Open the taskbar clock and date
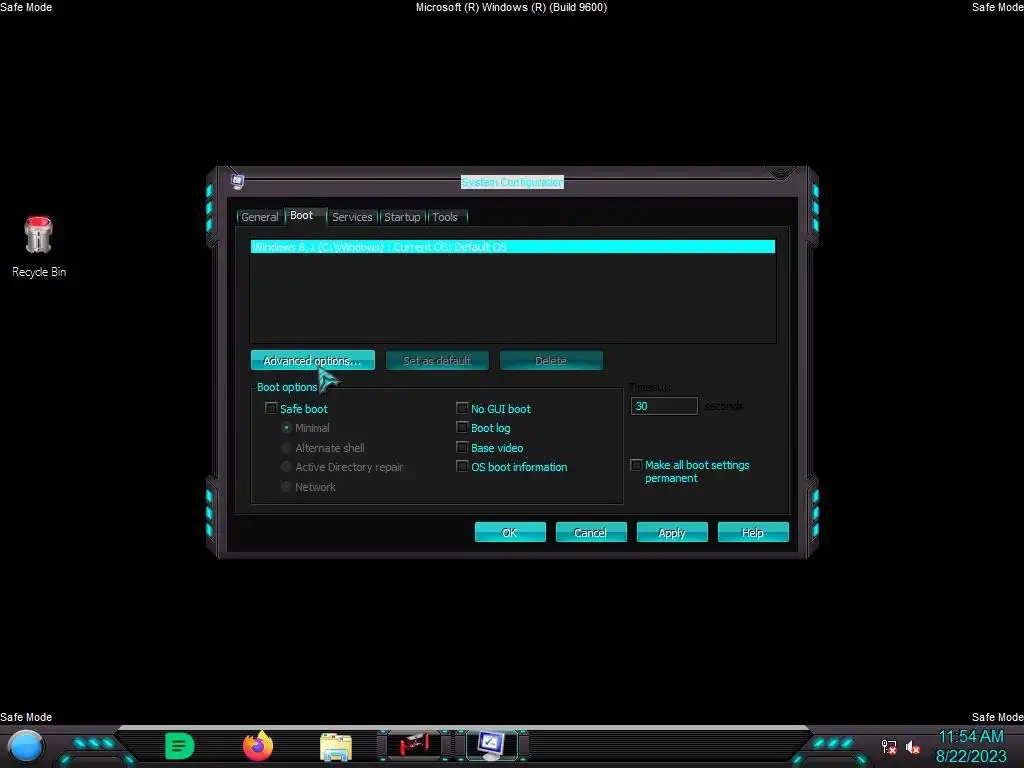The width and height of the screenshot is (1024, 768). click(971, 746)
